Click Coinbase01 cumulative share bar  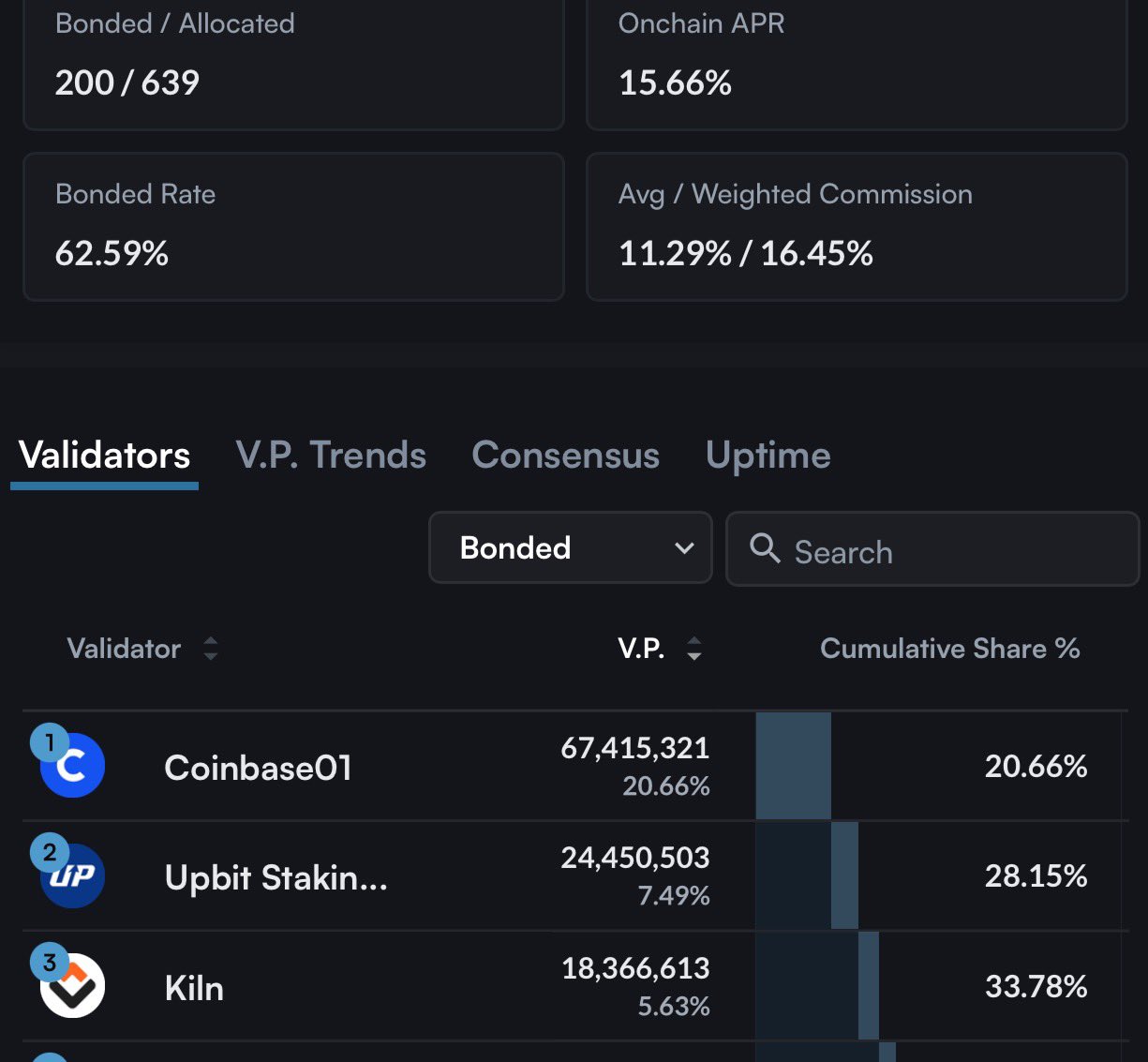(x=794, y=766)
